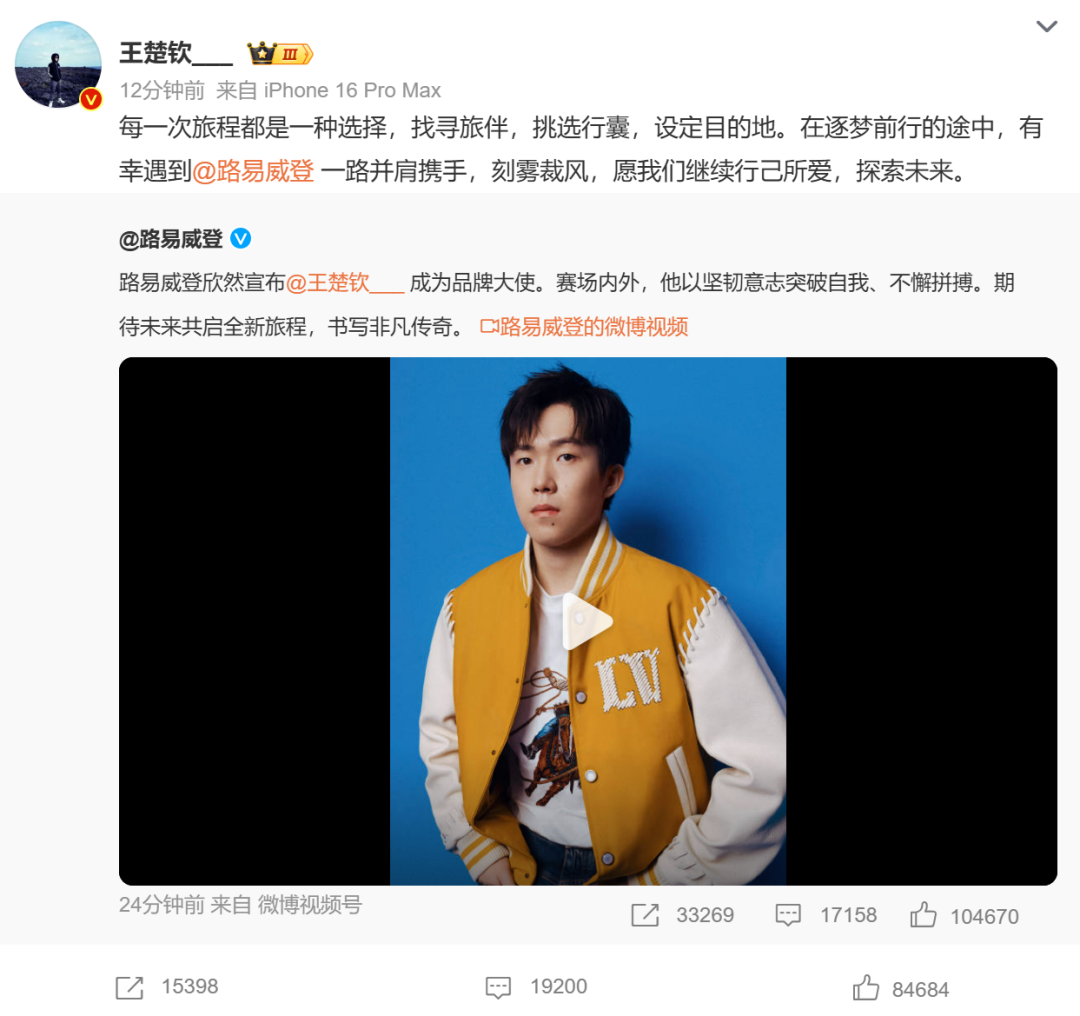Click the 微博视频号 source label
The height and width of the screenshot is (1016, 1080).
click(x=309, y=904)
